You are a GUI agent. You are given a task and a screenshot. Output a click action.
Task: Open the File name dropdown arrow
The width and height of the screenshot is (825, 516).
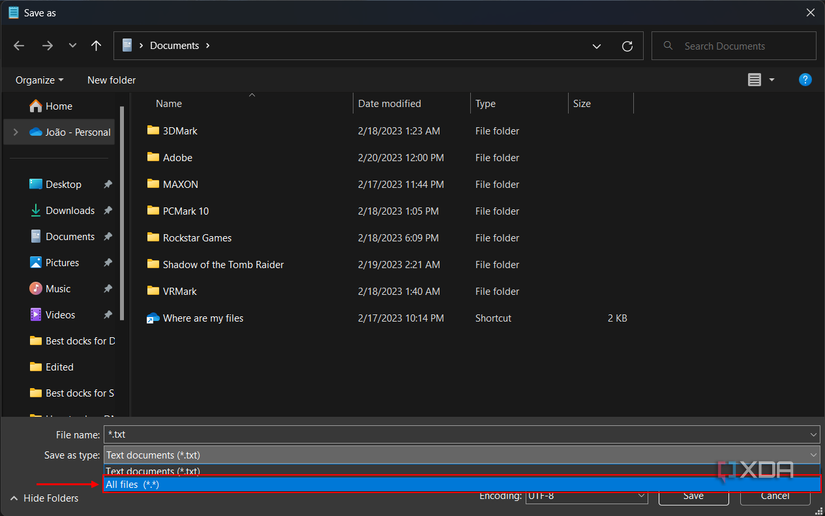pyautogui.click(x=813, y=434)
